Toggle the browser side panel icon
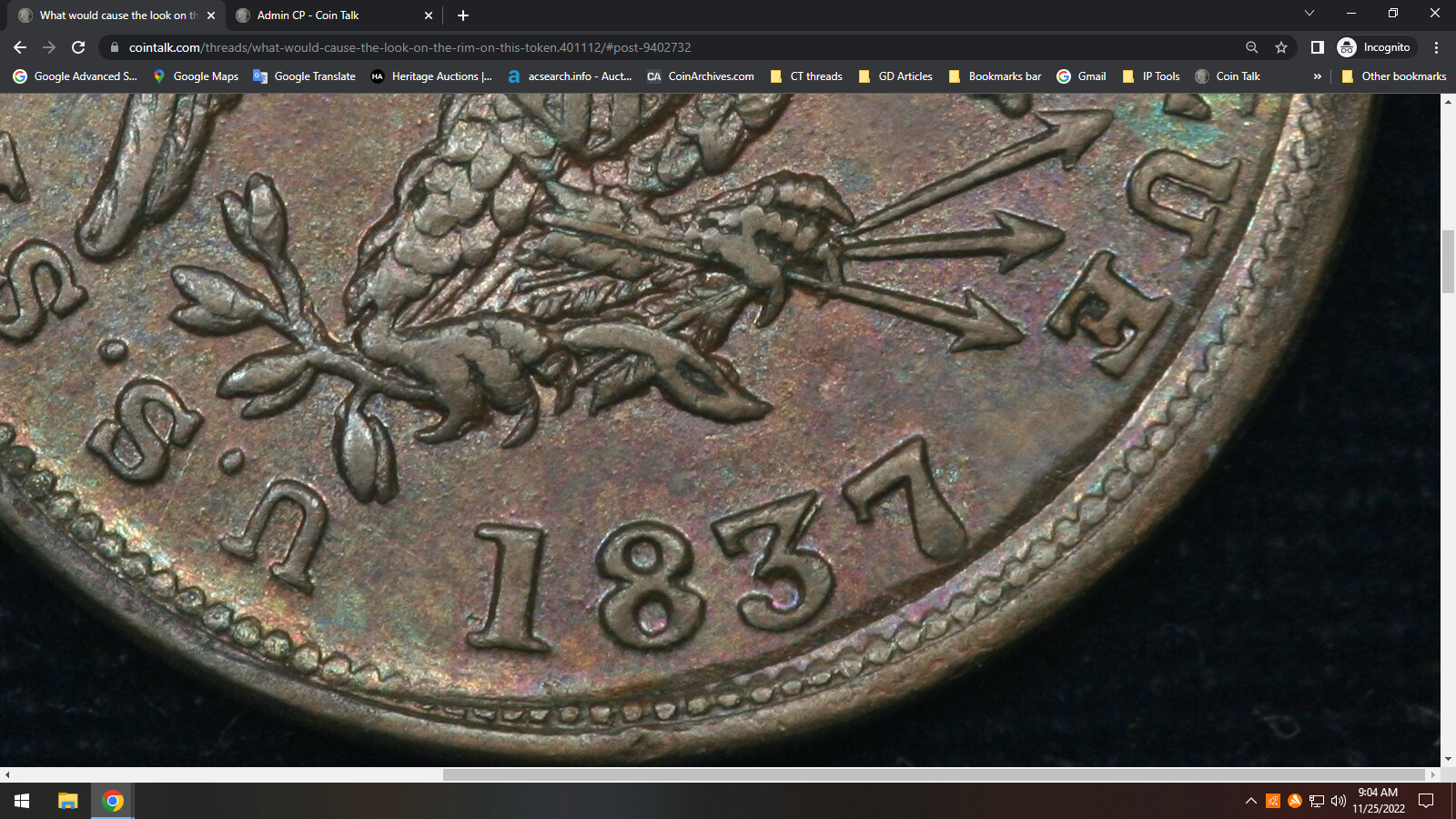Screen dimensions: 1456x819 coord(1317,47)
